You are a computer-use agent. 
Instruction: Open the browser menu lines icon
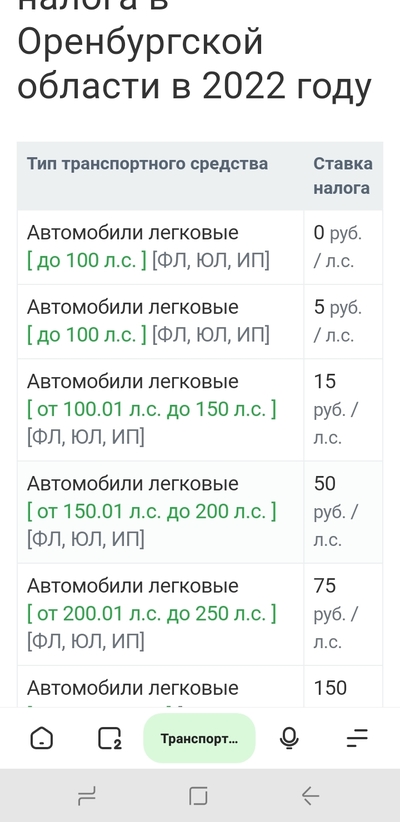(x=357, y=738)
